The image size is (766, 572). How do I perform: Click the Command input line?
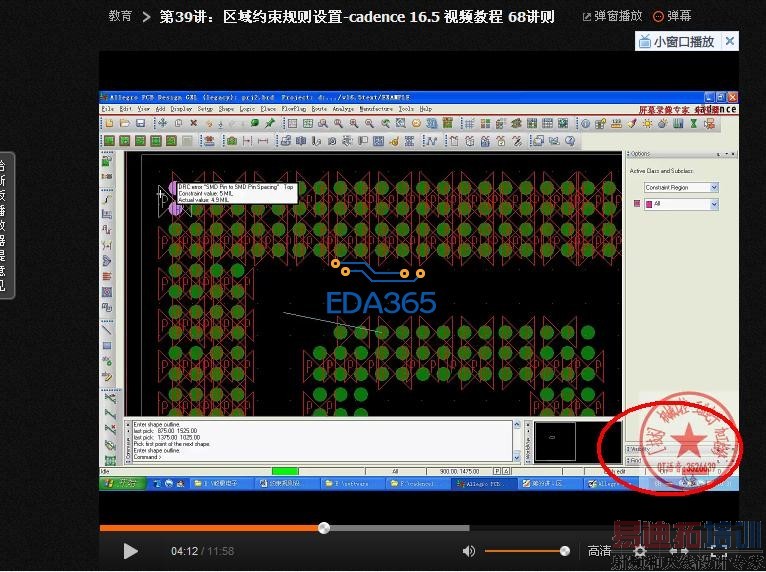coord(322,457)
